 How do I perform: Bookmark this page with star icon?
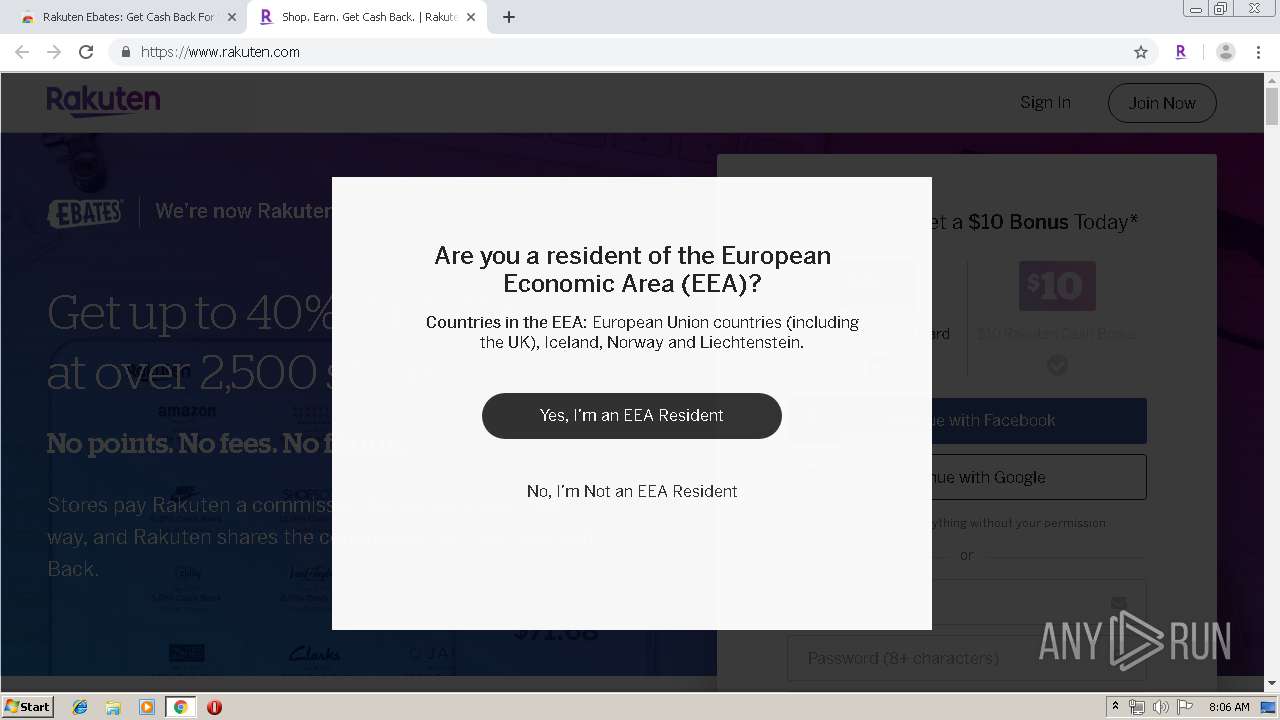1141,52
